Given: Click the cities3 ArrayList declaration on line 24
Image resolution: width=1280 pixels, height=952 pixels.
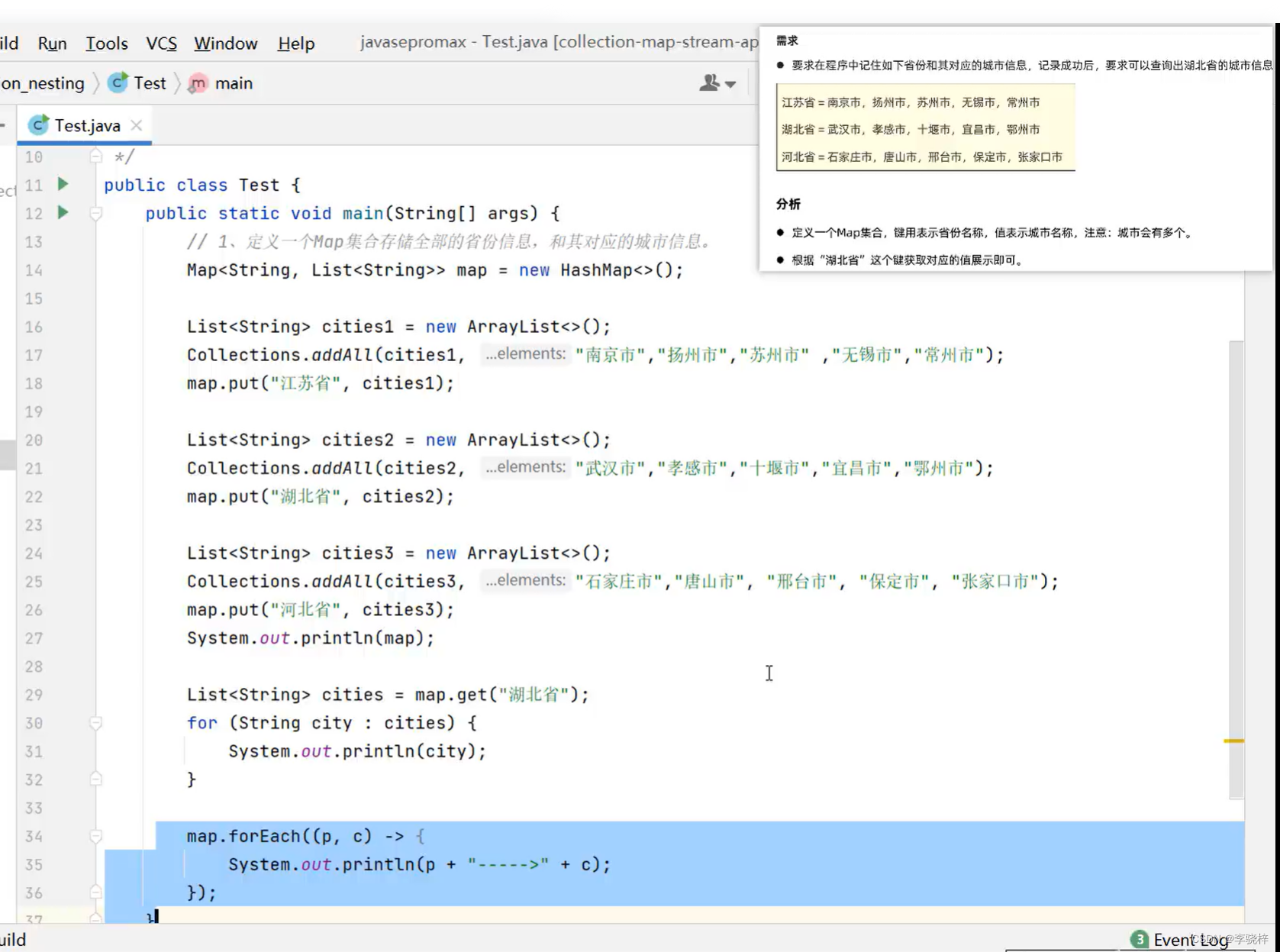Looking at the screenshot, I should click(x=399, y=553).
